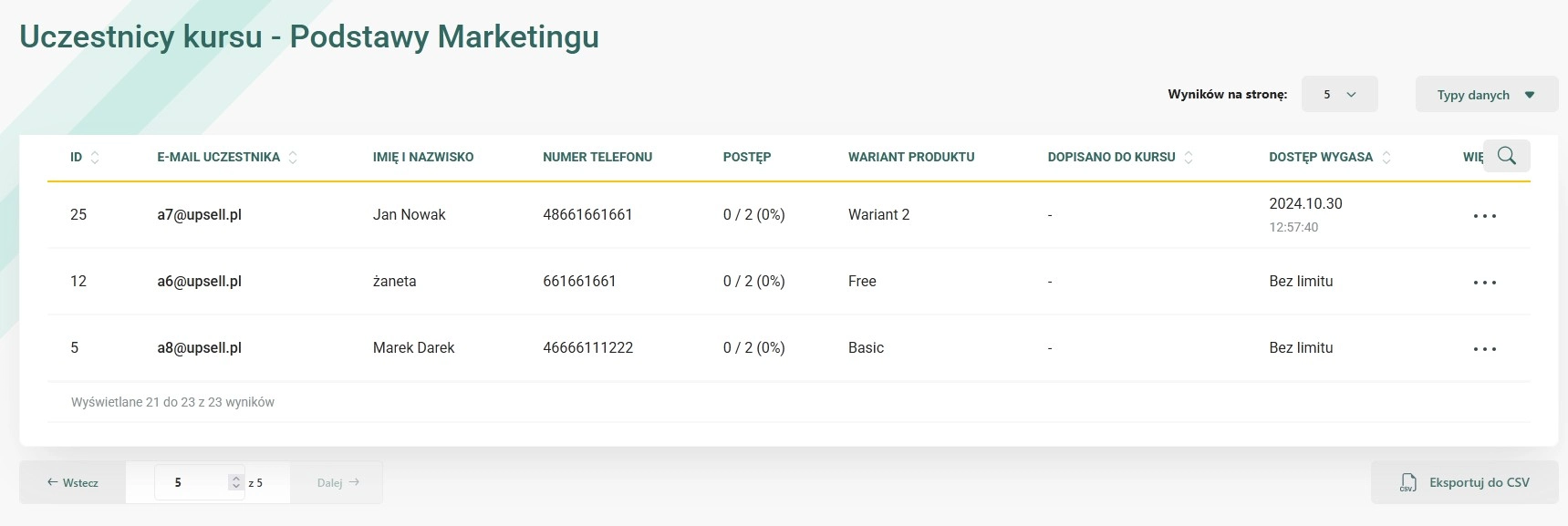Click the Wariant produktu column header

pyautogui.click(x=911, y=157)
